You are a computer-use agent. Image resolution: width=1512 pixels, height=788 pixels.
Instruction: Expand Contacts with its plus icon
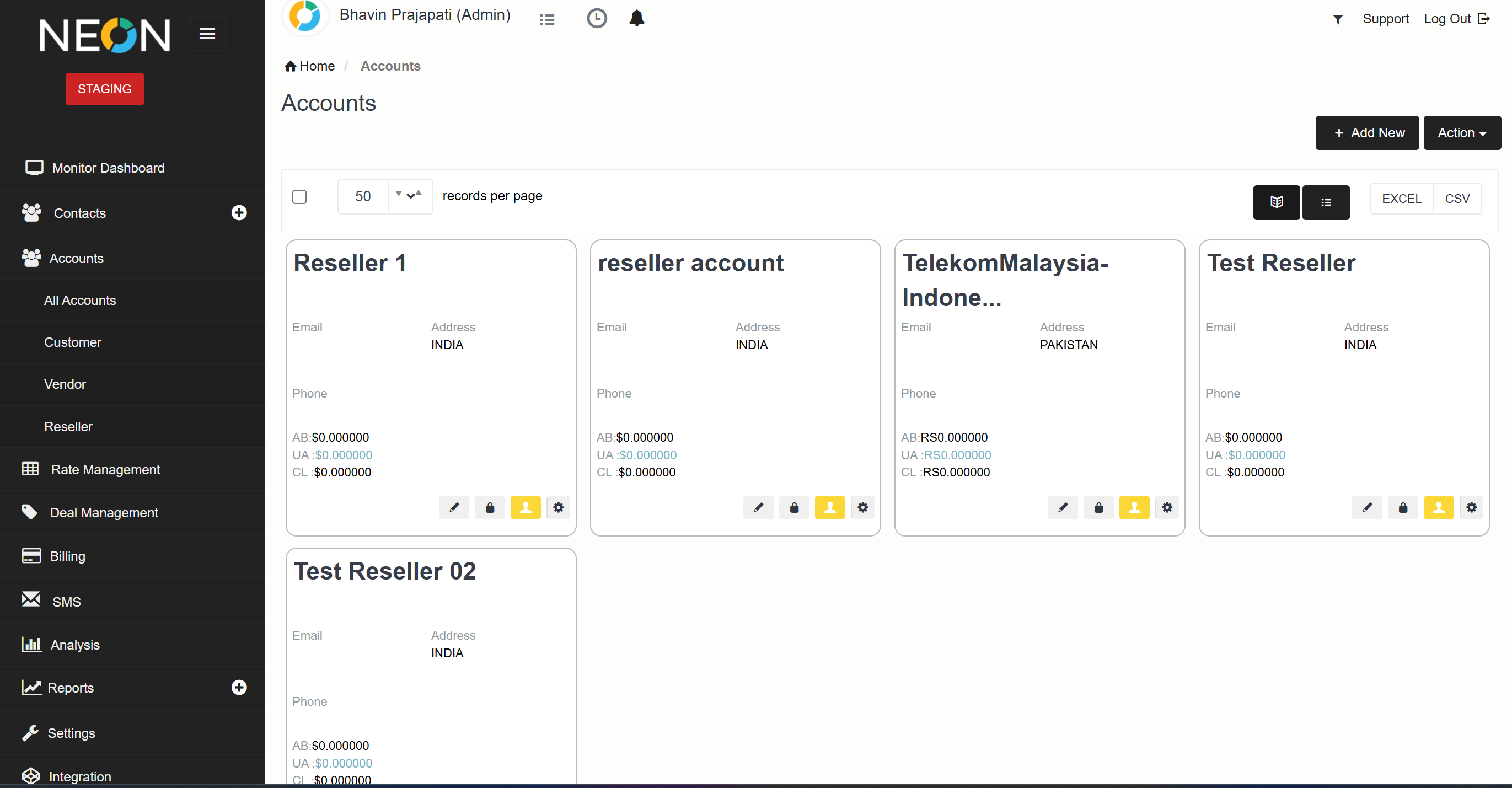tap(239, 212)
